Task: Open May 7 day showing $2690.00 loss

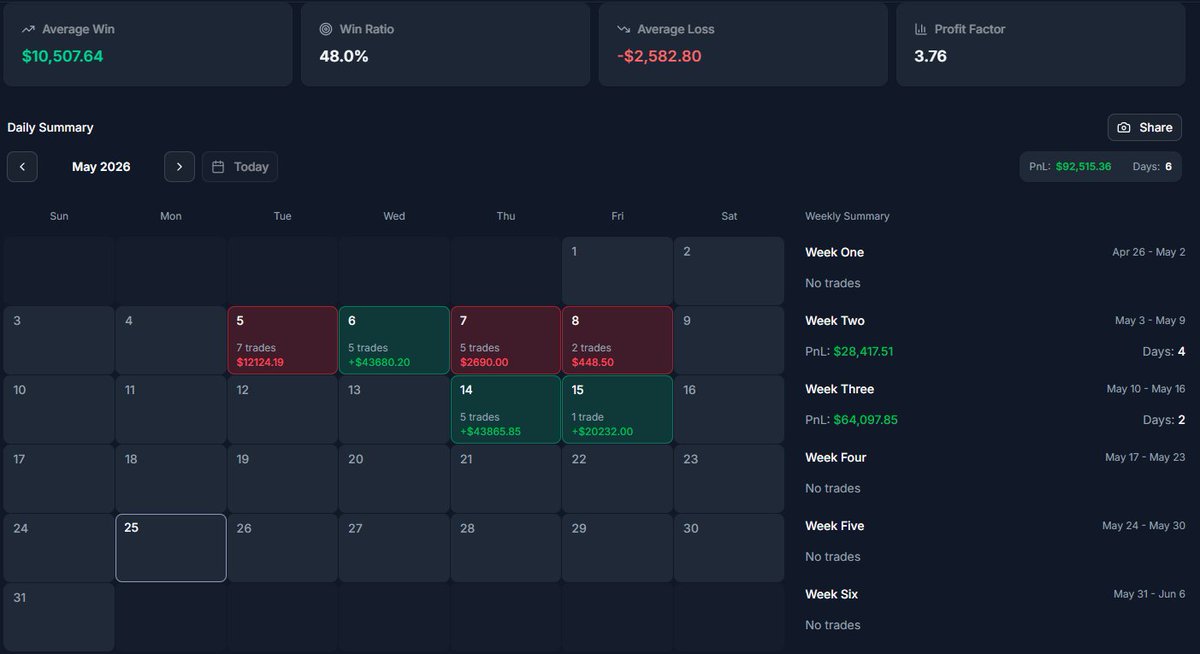Action: tap(506, 340)
